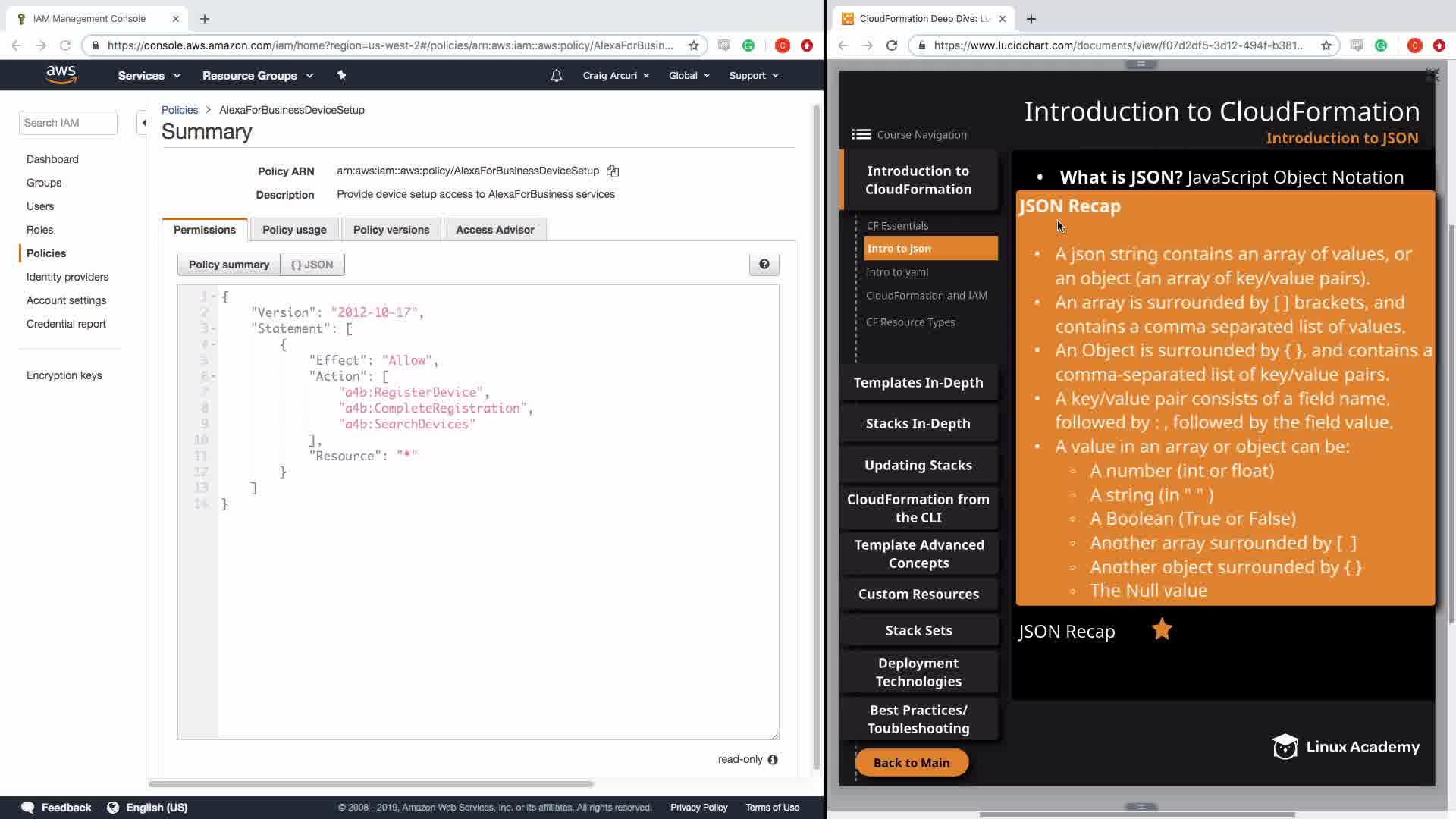Click the pin shortcut icon in navbar

pos(341,75)
